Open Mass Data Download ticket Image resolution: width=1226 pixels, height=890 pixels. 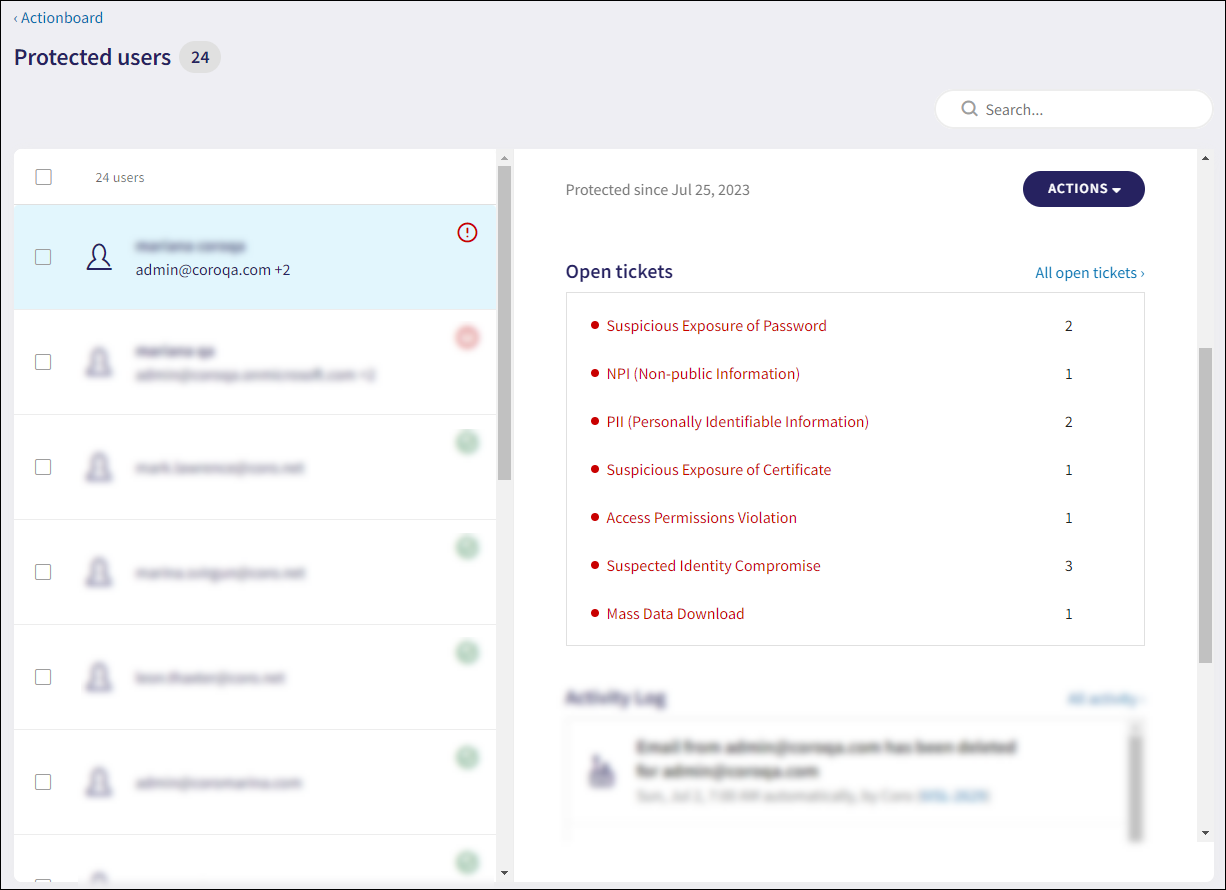[x=675, y=614]
